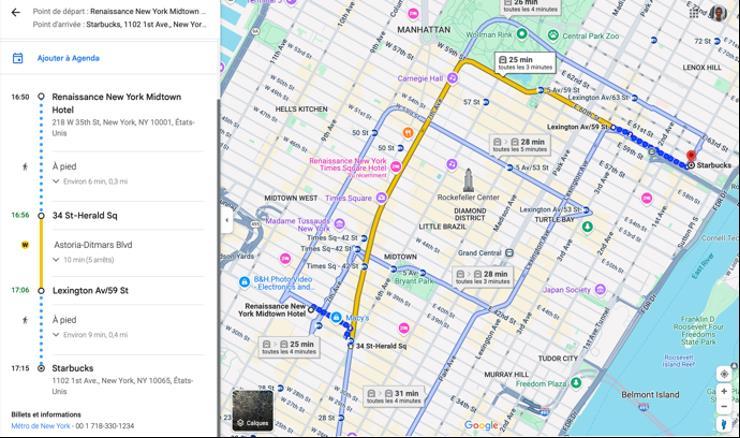Click the Point d'arrivée Starbucks field
Screen dimensions: 740x438
coord(119,24)
